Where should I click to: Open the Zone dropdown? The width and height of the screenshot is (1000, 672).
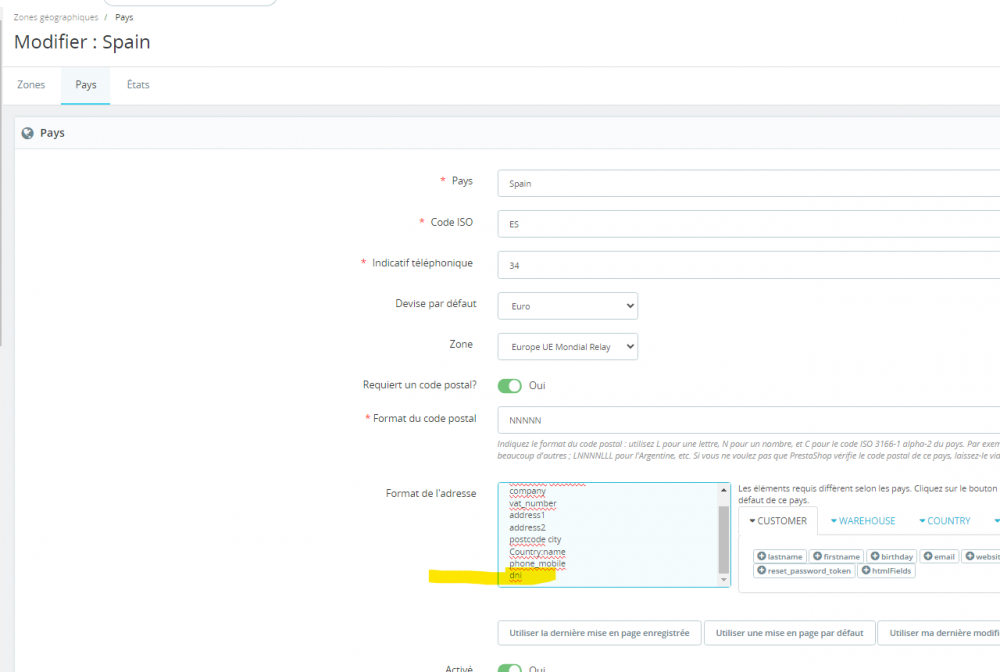pyautogui.click(x=568, y=347)
